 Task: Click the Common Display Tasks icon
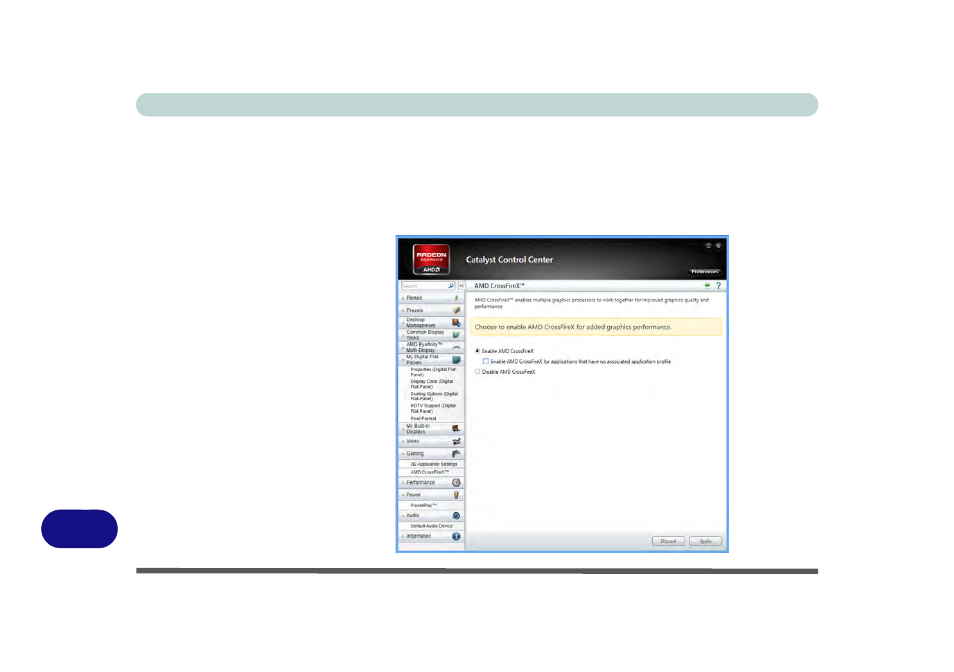click(x=456, y=335)
